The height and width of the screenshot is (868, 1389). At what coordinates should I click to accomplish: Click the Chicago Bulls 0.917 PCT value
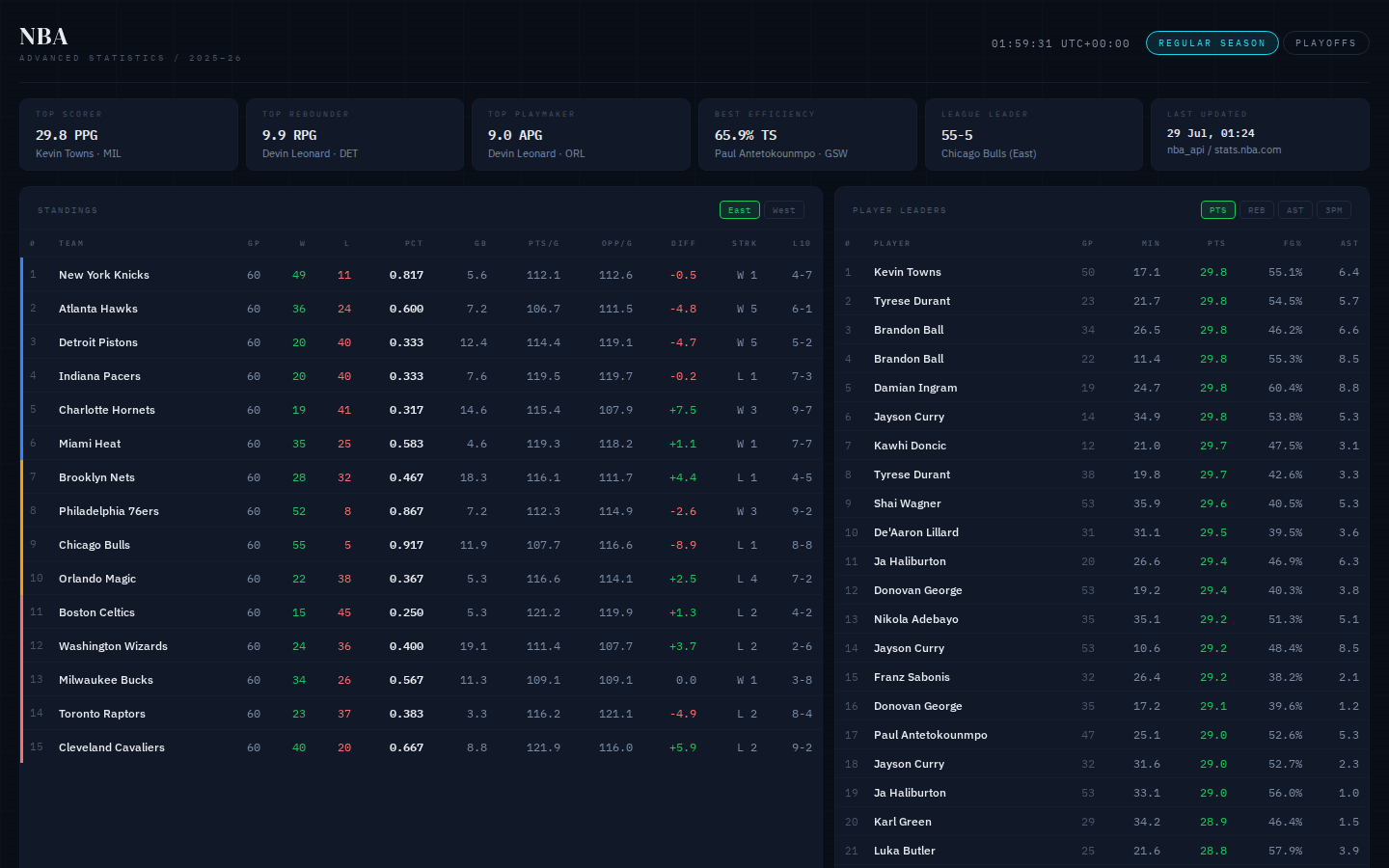407,545
